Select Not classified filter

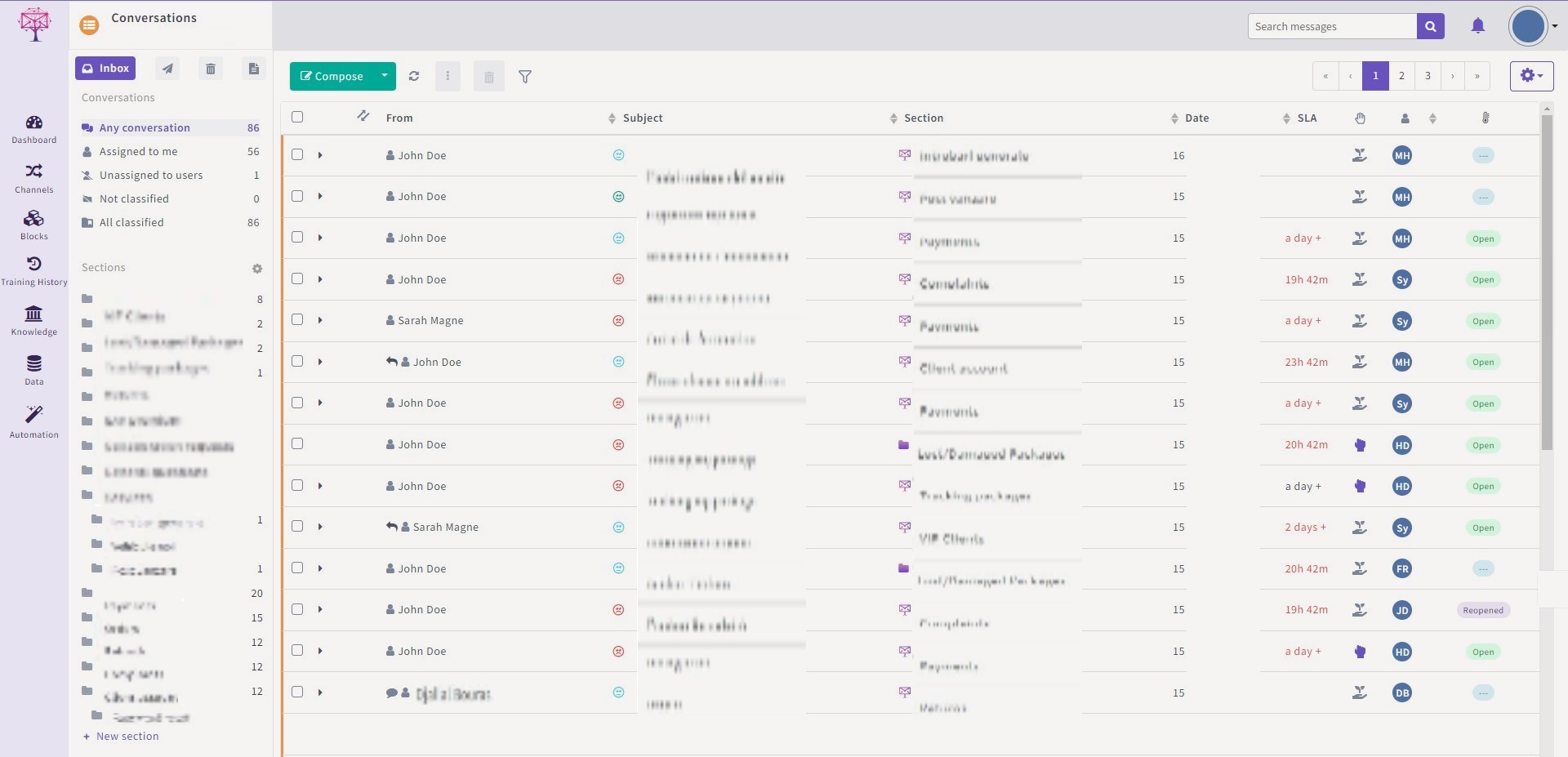pyautogui.click(x=171, y=199)
